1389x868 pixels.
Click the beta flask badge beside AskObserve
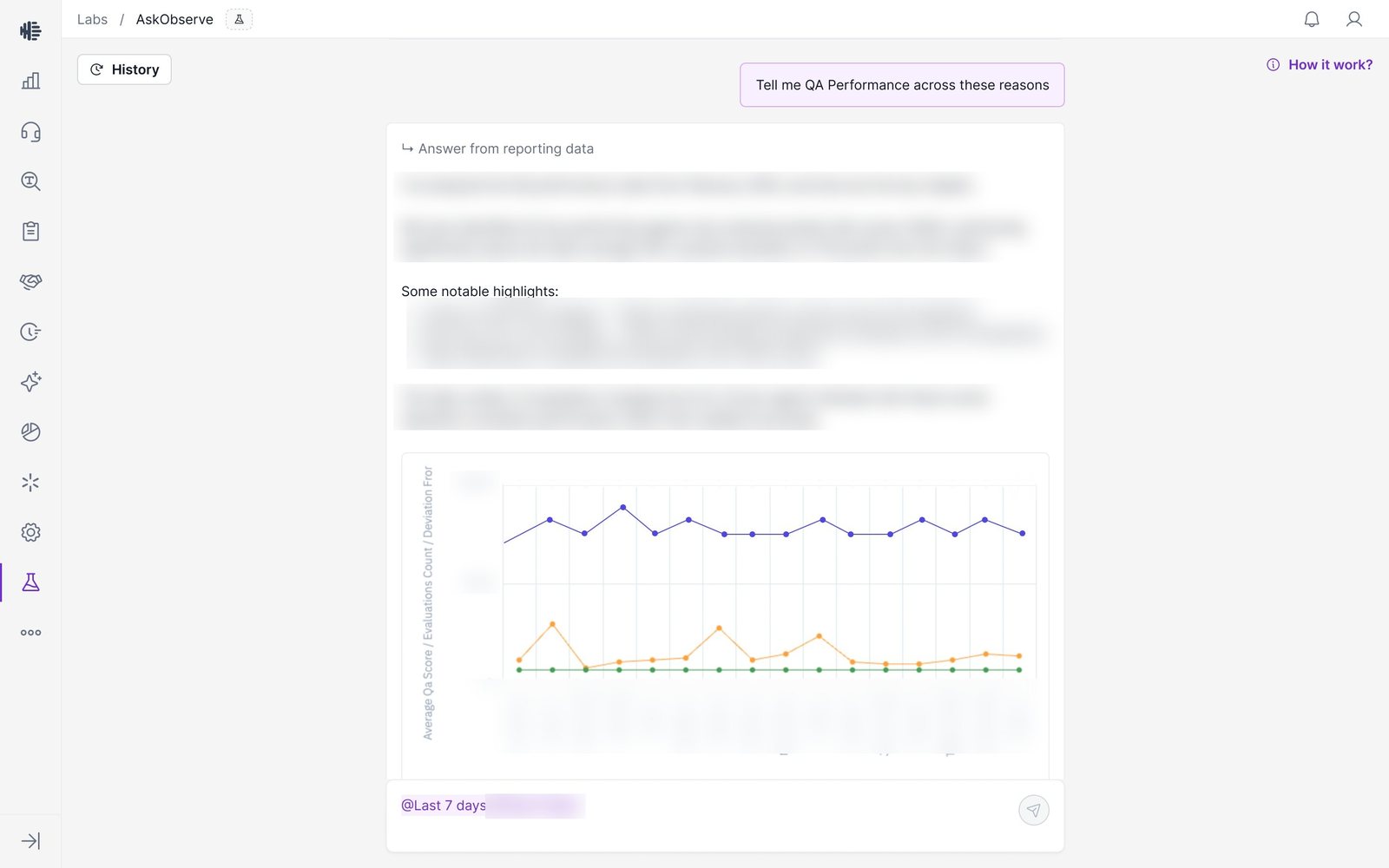239,19
